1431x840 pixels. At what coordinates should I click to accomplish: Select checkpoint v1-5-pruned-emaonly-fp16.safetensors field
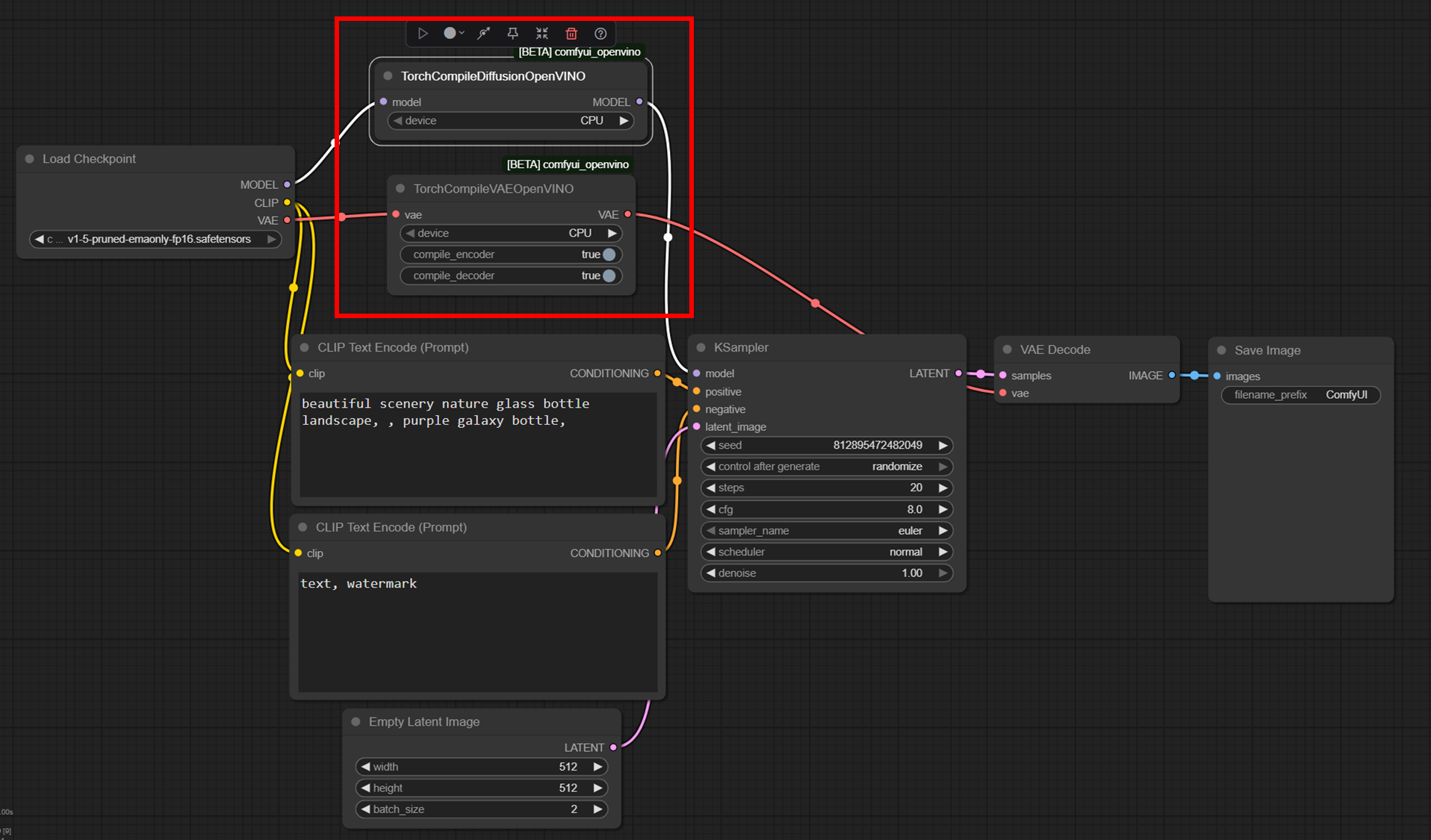point(155,240)
